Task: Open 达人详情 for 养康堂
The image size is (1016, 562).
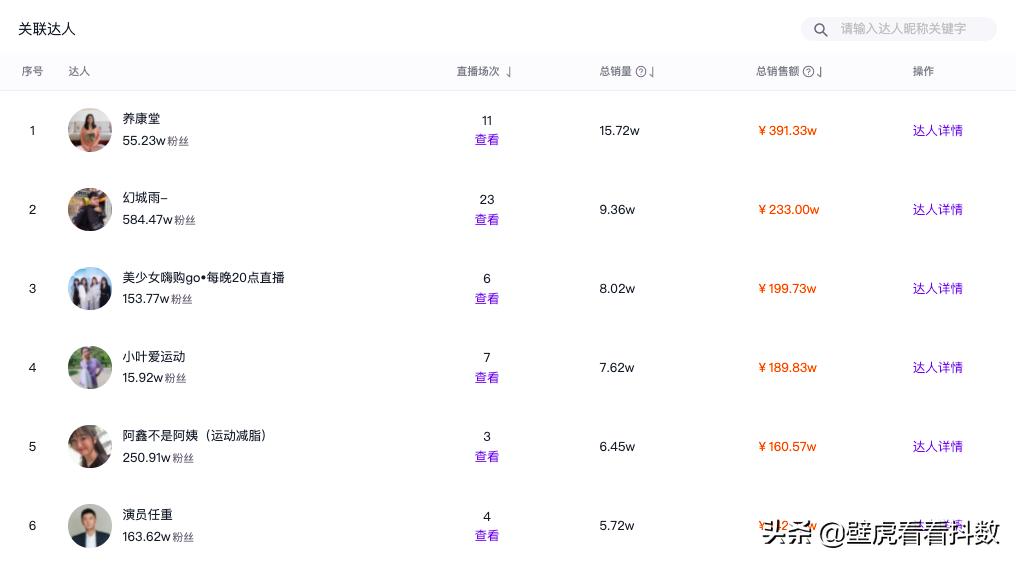Action: tap(938, 130)
